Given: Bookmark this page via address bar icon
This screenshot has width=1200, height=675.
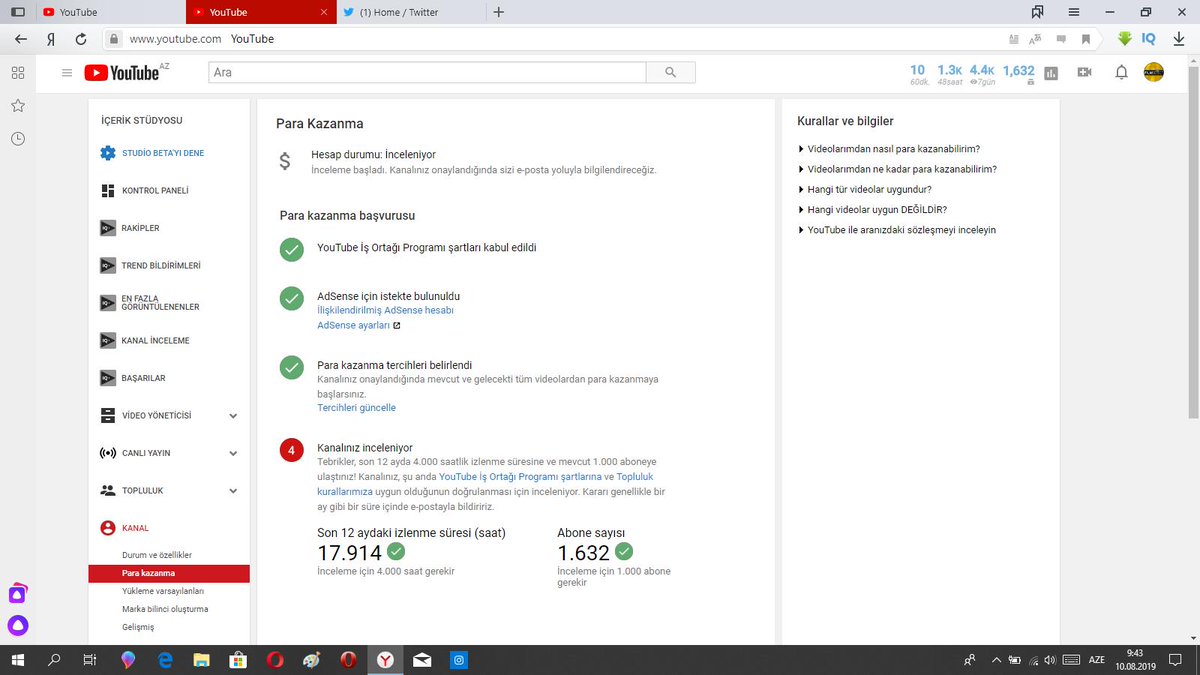Looking at the screenshot, I should click(1086, 39).
